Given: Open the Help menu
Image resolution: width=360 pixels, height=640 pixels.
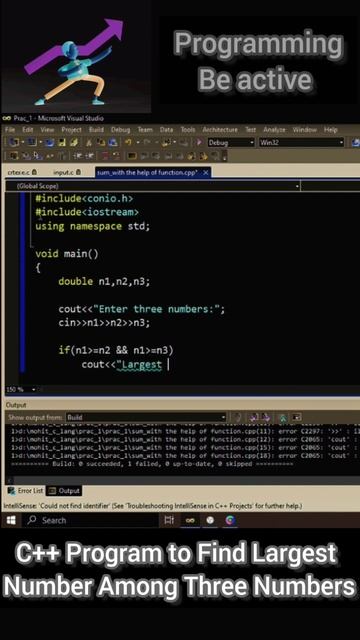Looking at the screenshot, I should pos(330,129).
